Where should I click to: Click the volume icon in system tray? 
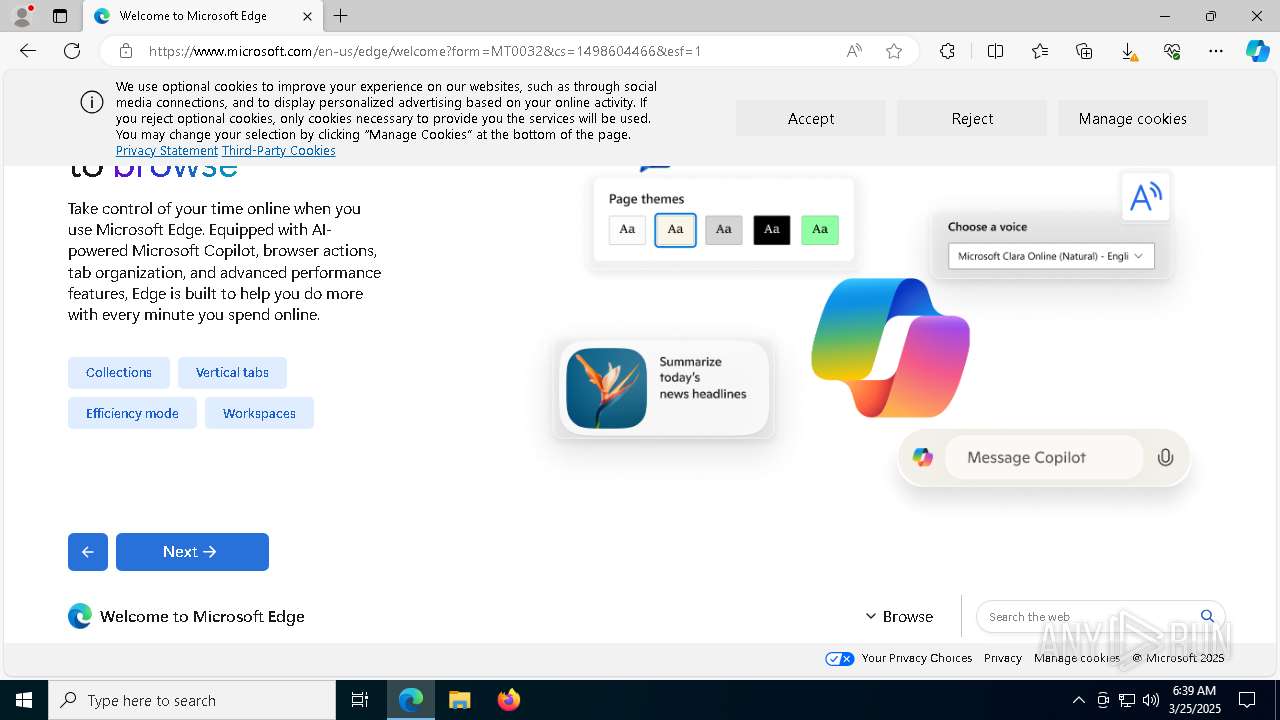pos(1150,700)
